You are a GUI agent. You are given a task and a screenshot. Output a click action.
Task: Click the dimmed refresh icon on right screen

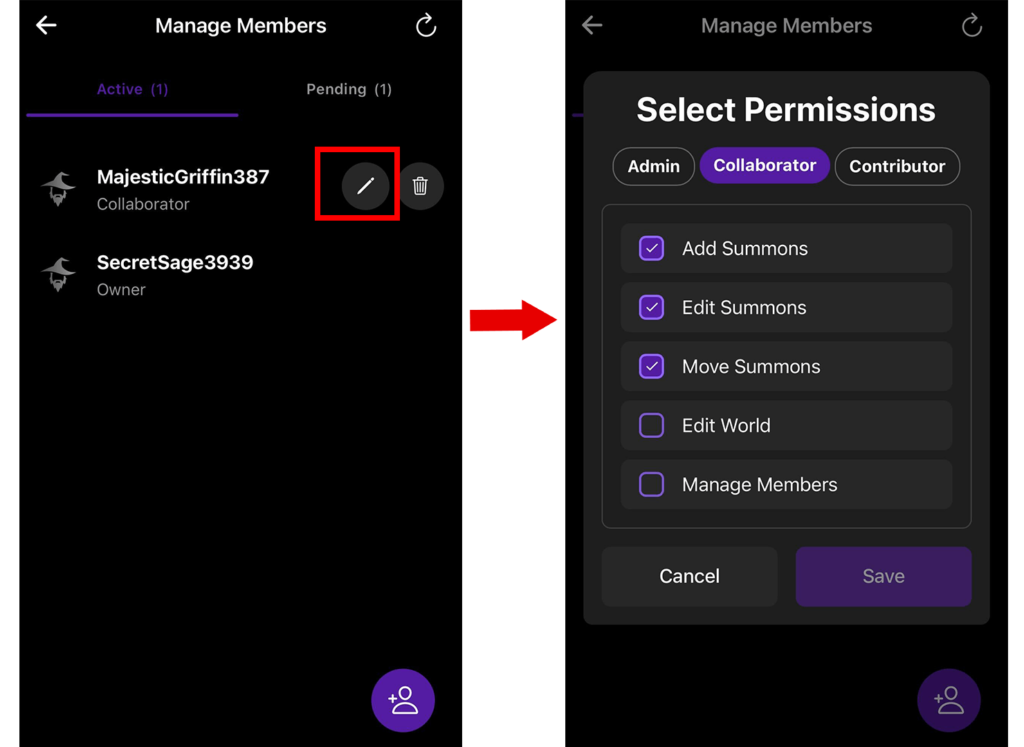click(971, 26)
